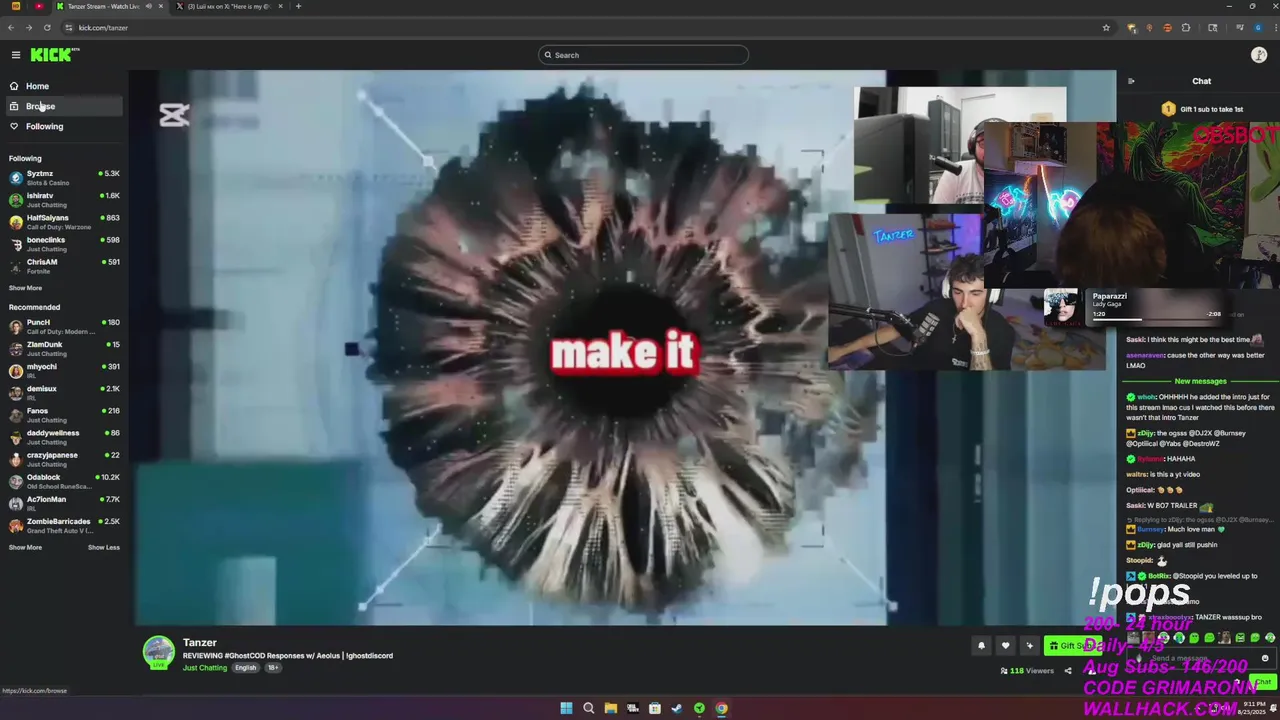Mute the Tanzer Stream tab audio icon
Image resolution: width=1280 pixels, height=720 pixels.
click(148, 6)
